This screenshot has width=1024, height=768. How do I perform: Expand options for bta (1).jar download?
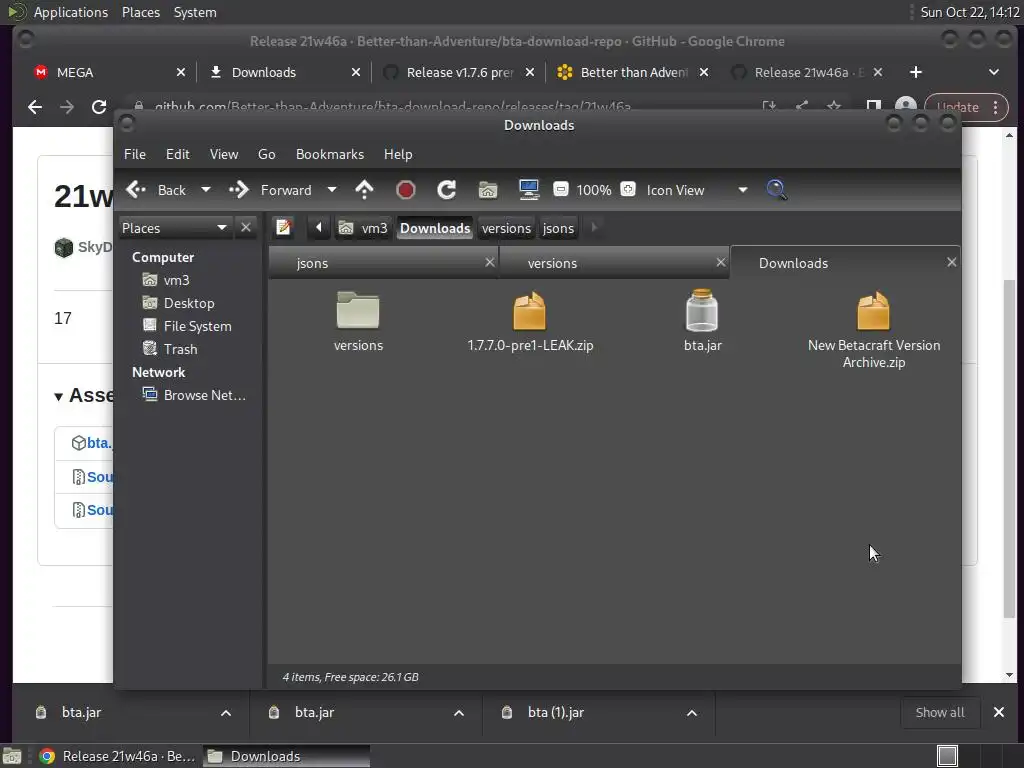pos(692,712)
